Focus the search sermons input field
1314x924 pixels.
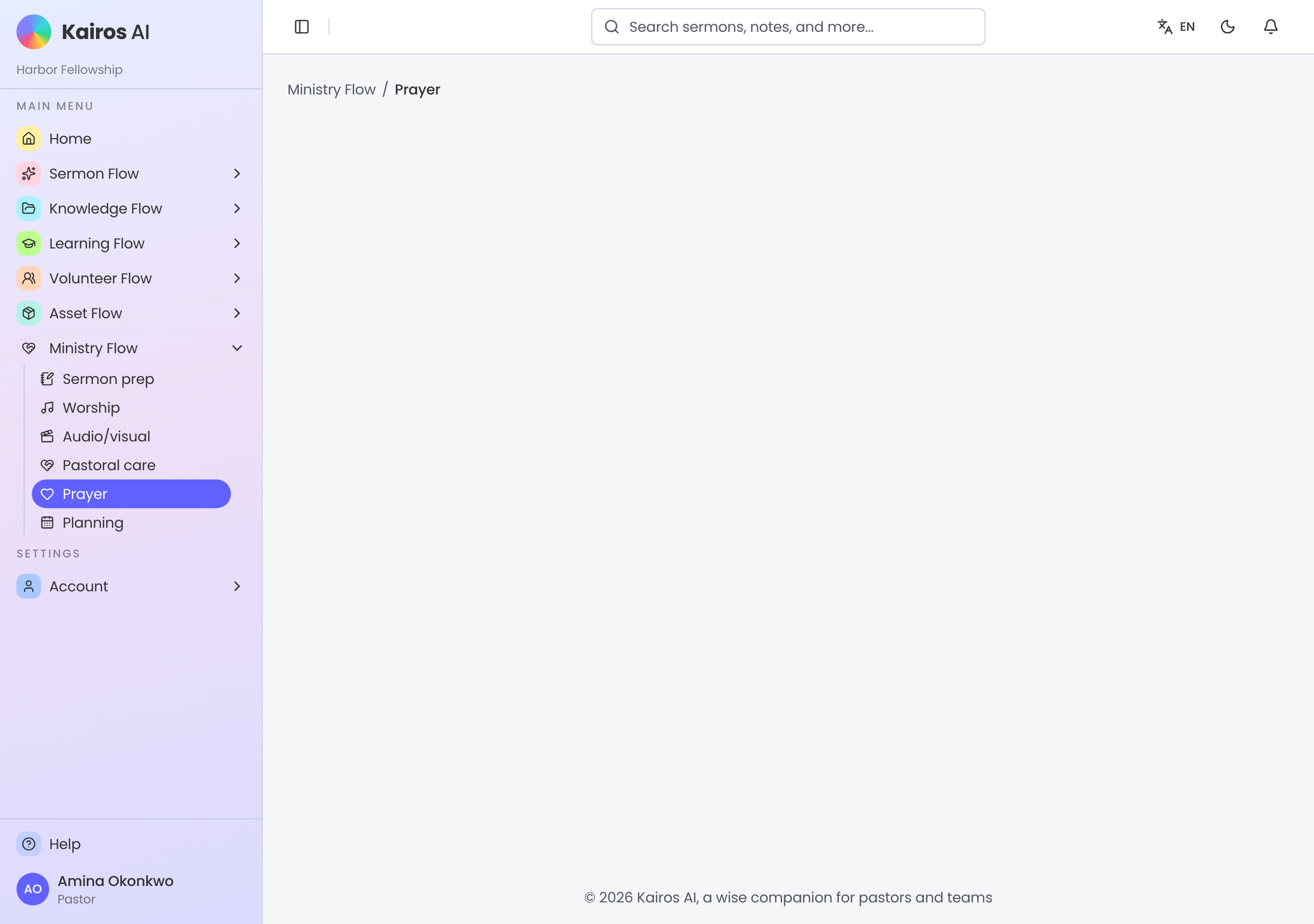point(788,27)
